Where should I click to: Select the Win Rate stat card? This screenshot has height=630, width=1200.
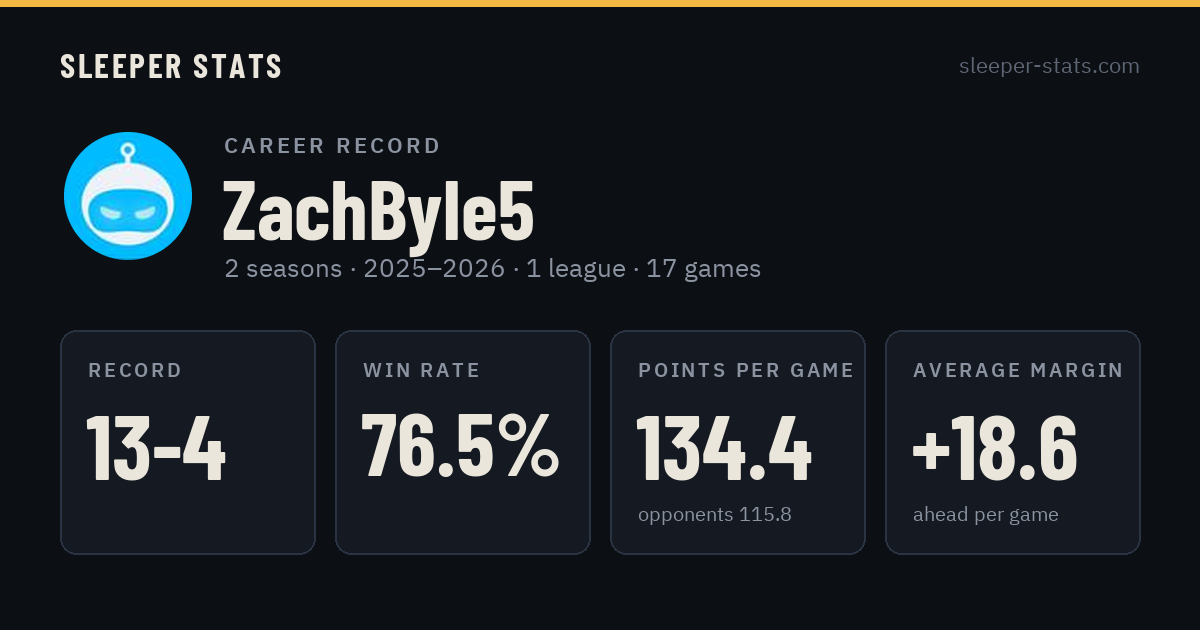(463, 442)
